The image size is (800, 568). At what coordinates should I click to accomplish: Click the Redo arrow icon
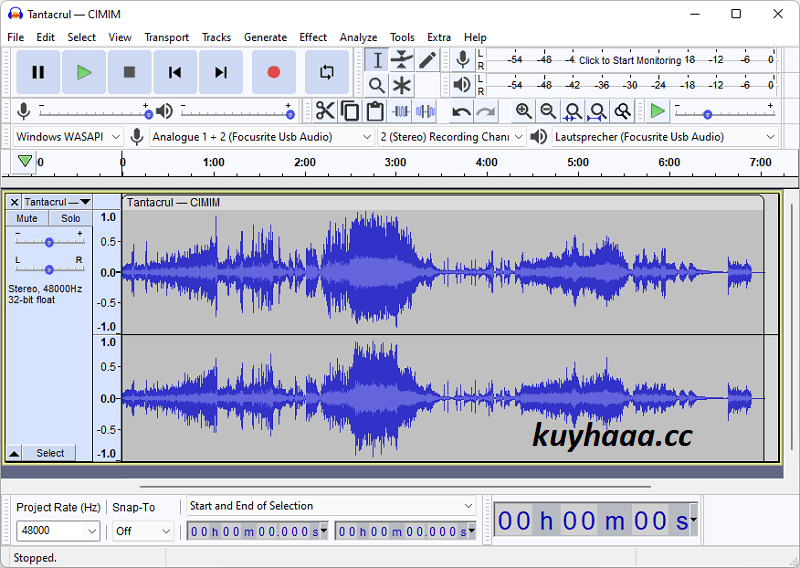[486, 111]
